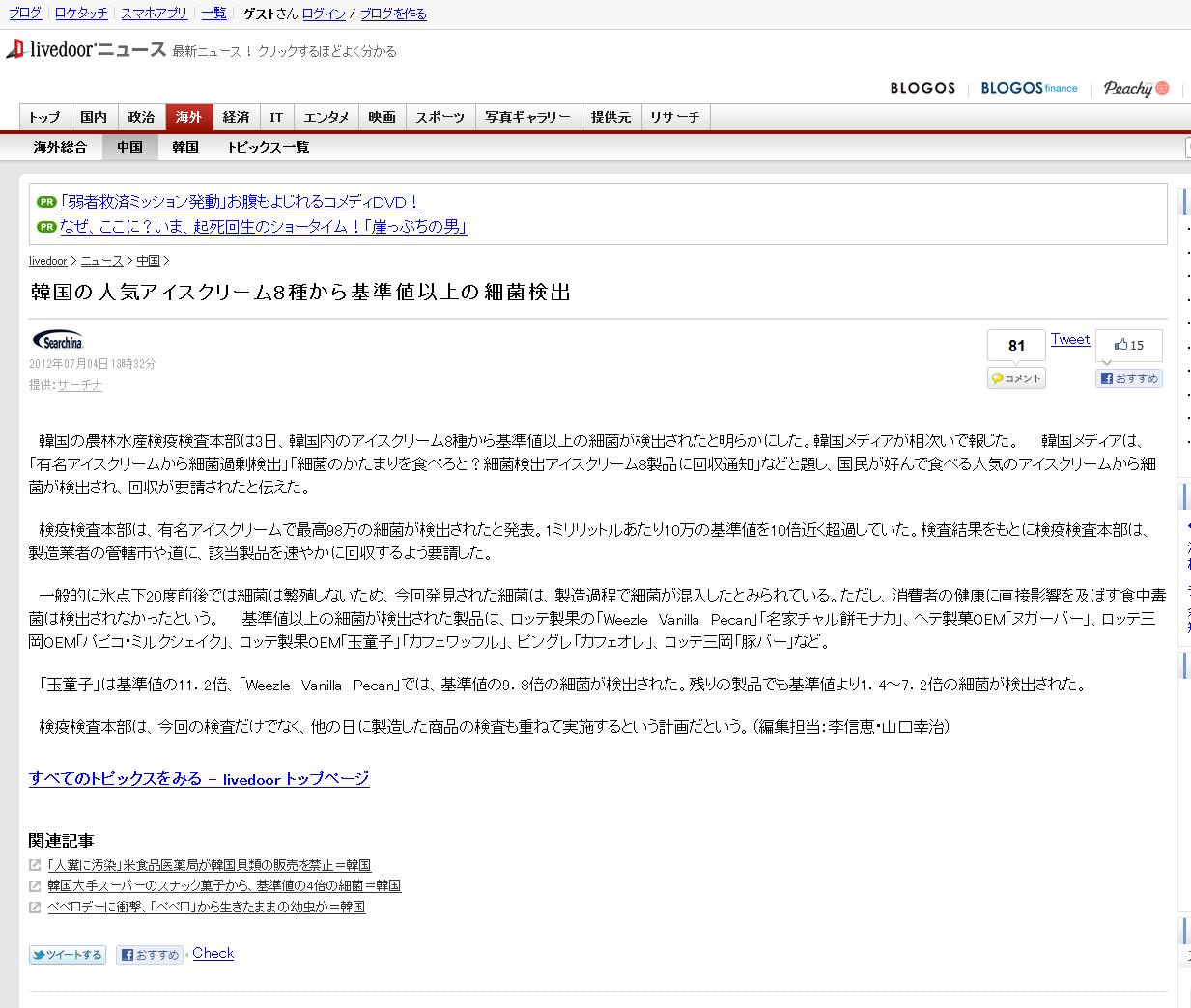Click the サーチナ provider link
Image resolution: width=1191 pixels, height=1008 pixels.
coord(80,385)
